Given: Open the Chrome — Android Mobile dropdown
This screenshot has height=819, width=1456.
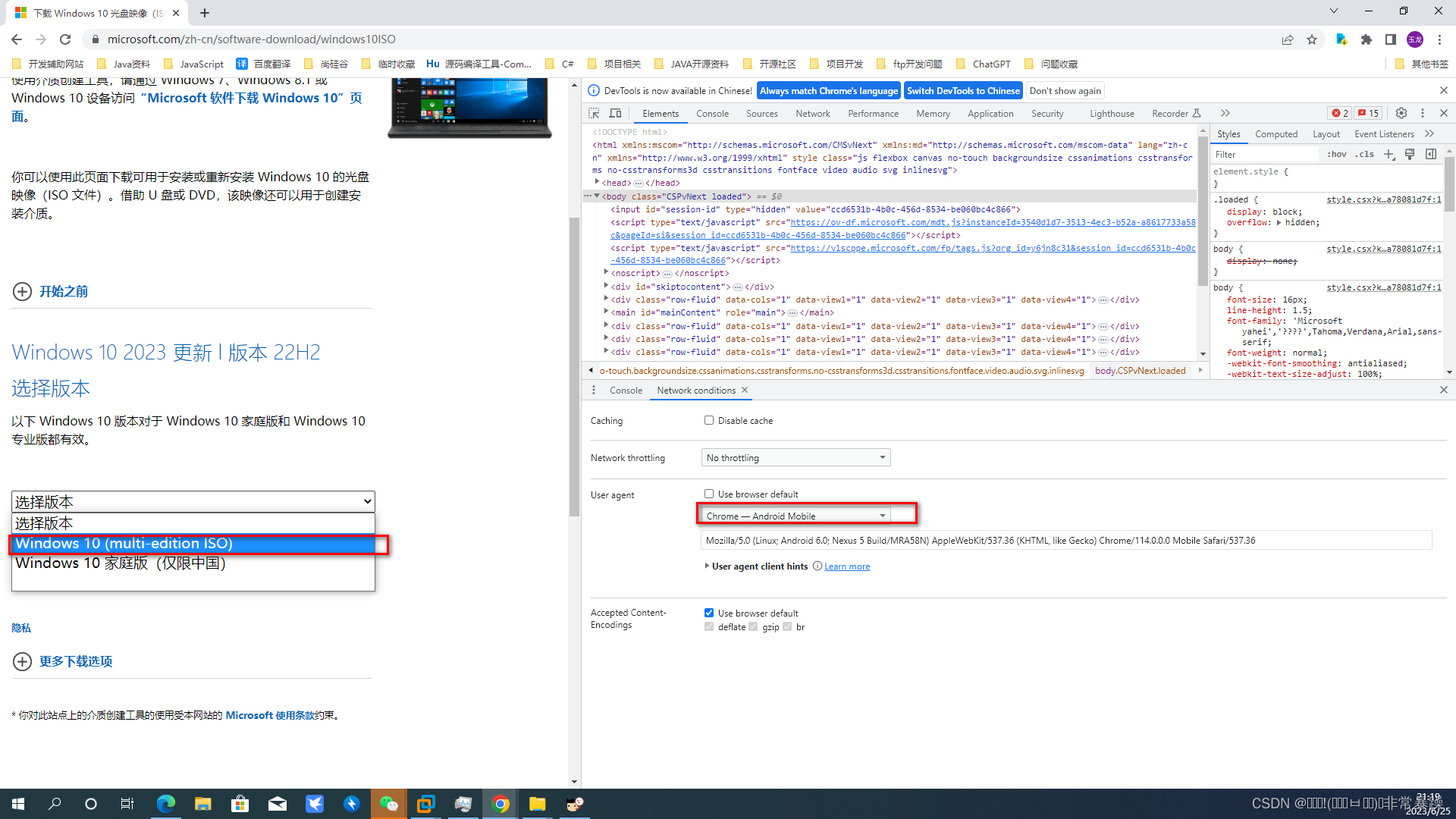Looking at the screenshot, I should tap(795, 516).
